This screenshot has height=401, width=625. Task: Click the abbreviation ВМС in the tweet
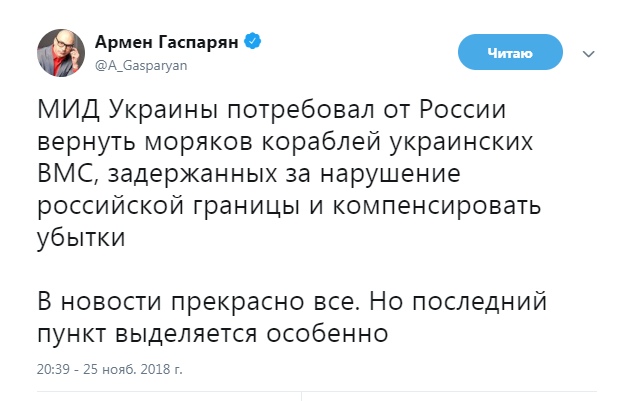click(67, 174)
